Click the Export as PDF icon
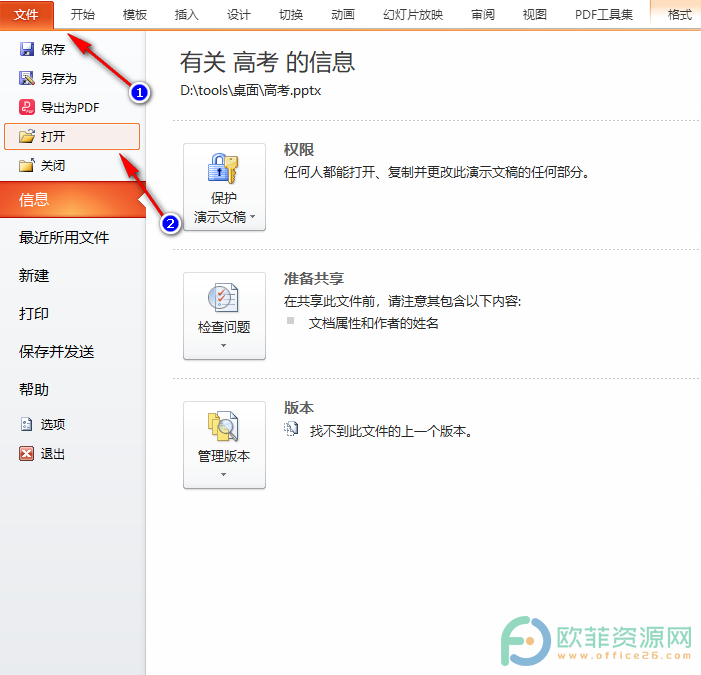The height and width of the screenshot is (675, 701). [27, 107]
